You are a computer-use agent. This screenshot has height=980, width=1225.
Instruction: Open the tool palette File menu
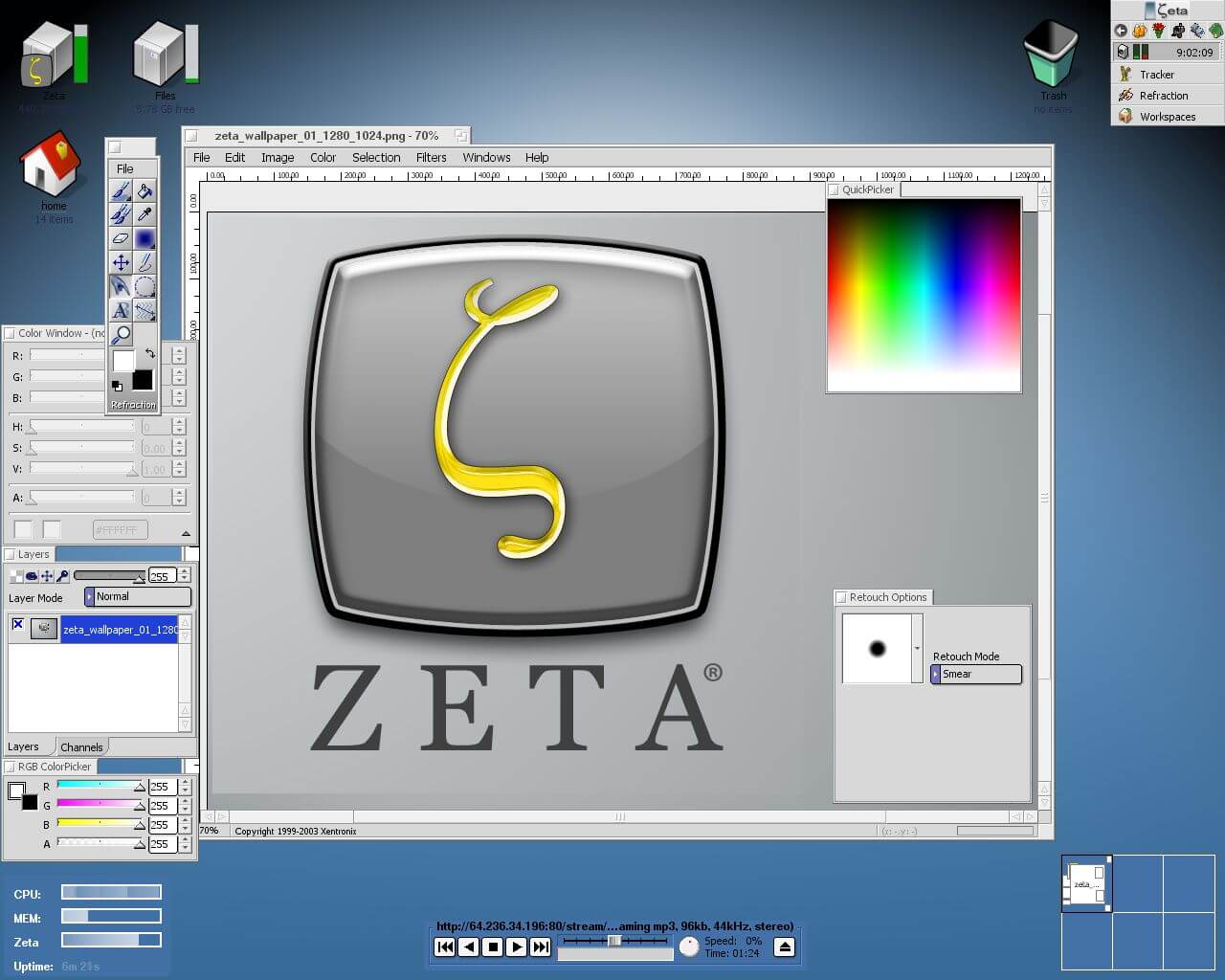(x=125, y=168)
